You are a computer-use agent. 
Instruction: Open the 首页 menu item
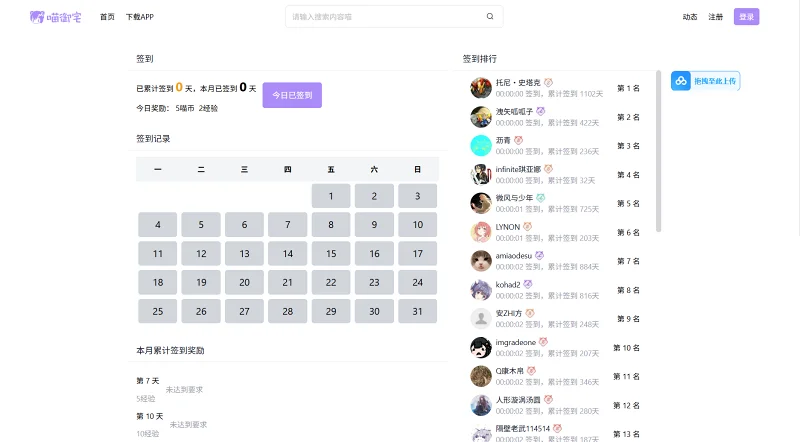coord(107,17)
